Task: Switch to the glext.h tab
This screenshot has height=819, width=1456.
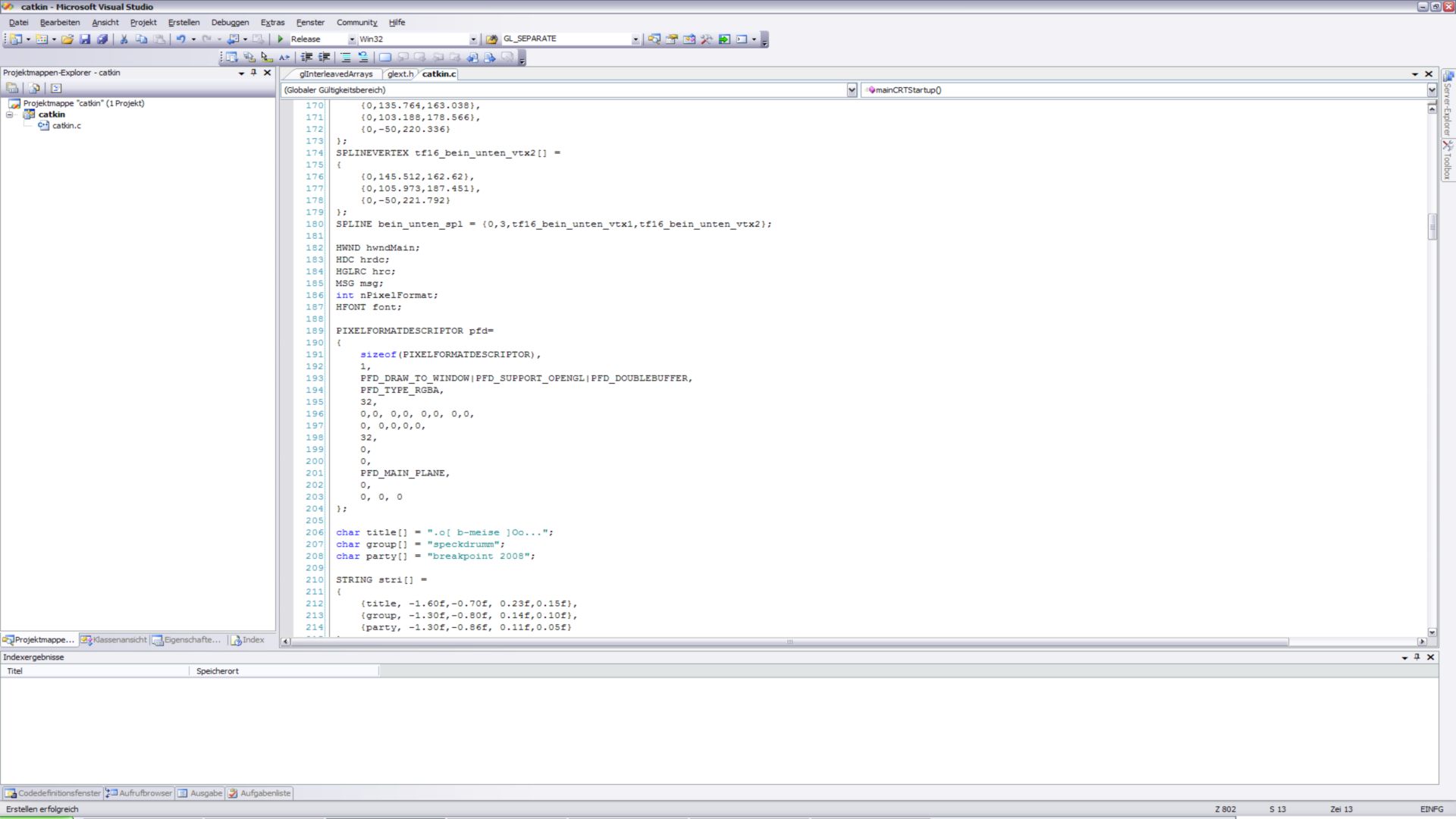Action: click(x=400, y=74)
